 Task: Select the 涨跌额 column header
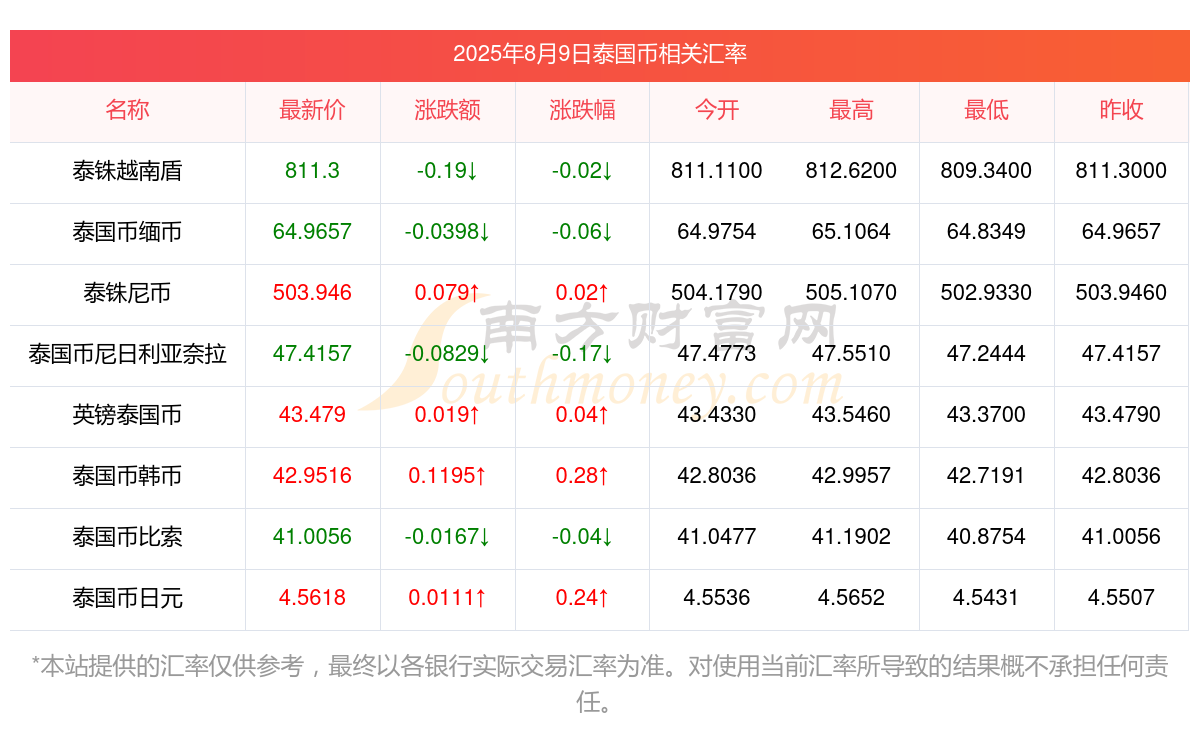[x=447, y=110]
